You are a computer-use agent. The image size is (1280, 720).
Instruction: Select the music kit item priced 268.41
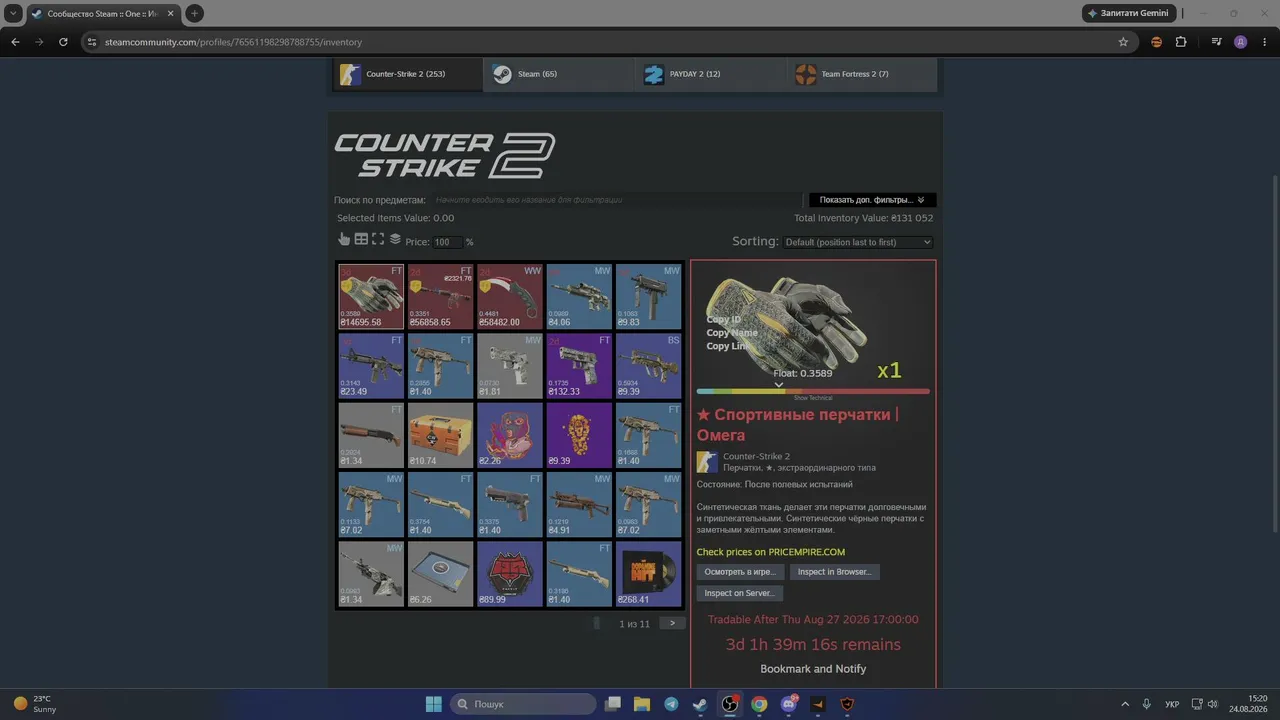649,574
